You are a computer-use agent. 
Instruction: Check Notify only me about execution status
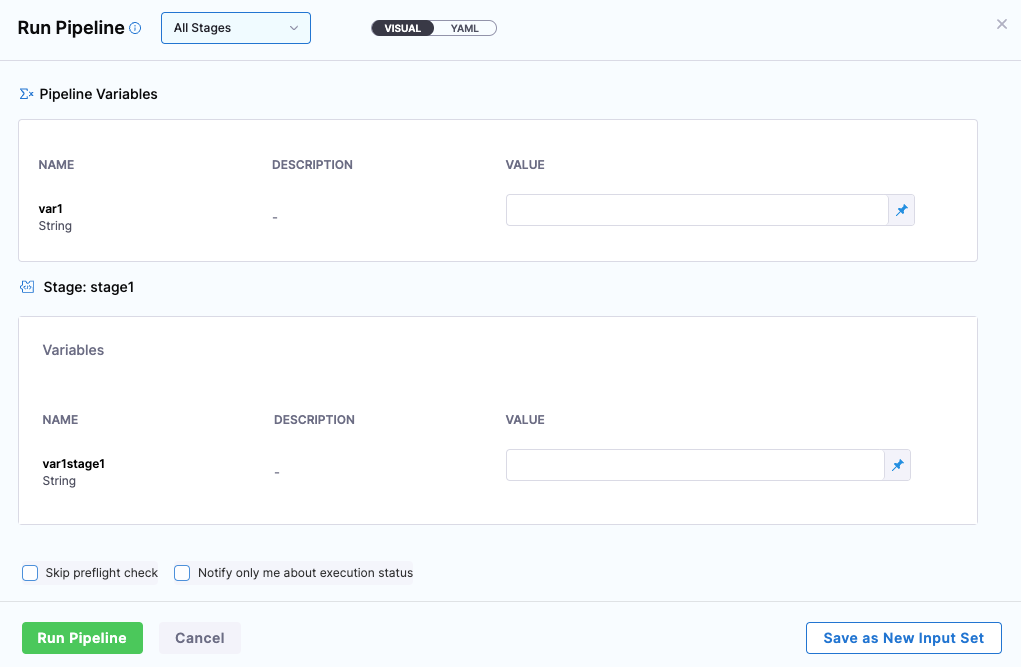pyautogui.click(x=182, y=573)
